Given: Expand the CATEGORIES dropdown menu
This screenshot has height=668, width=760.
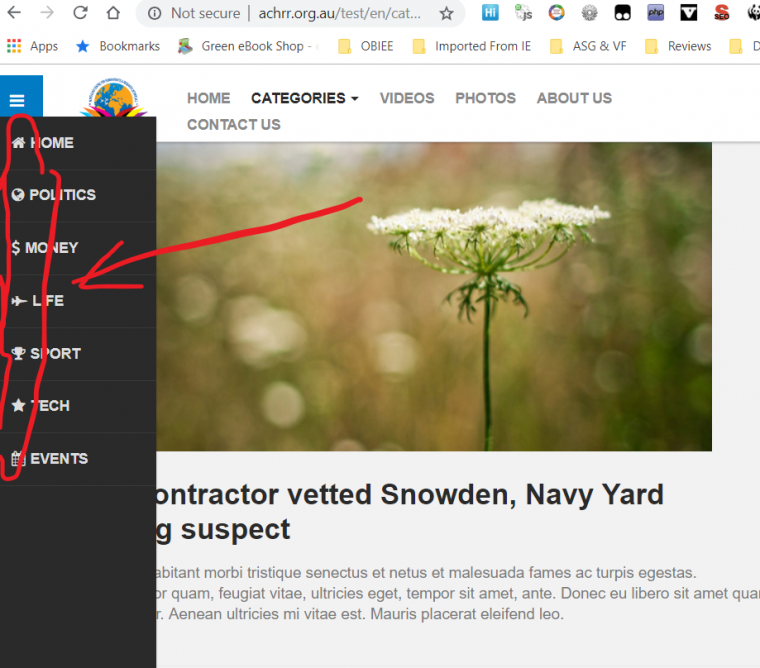Looking at the screenshot, I should (305, 98).
